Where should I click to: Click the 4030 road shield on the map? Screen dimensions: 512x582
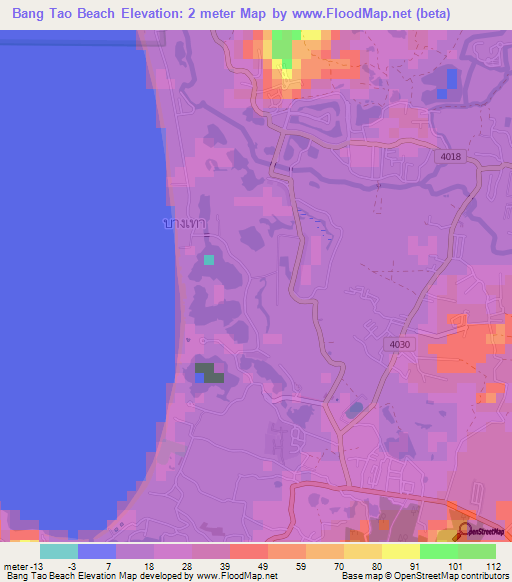[400, 344]
